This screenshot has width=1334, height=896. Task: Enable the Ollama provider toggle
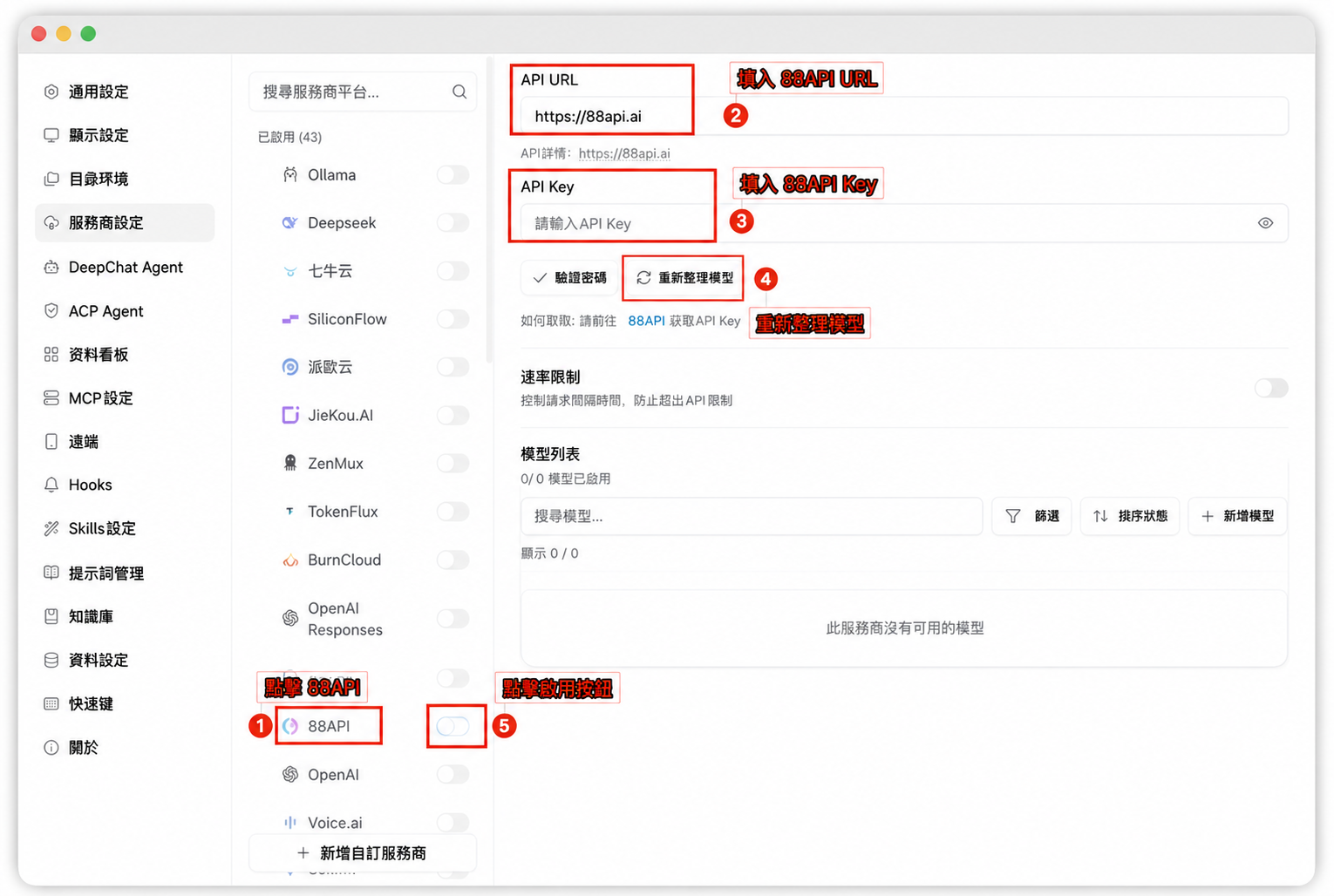coord(453,175)
